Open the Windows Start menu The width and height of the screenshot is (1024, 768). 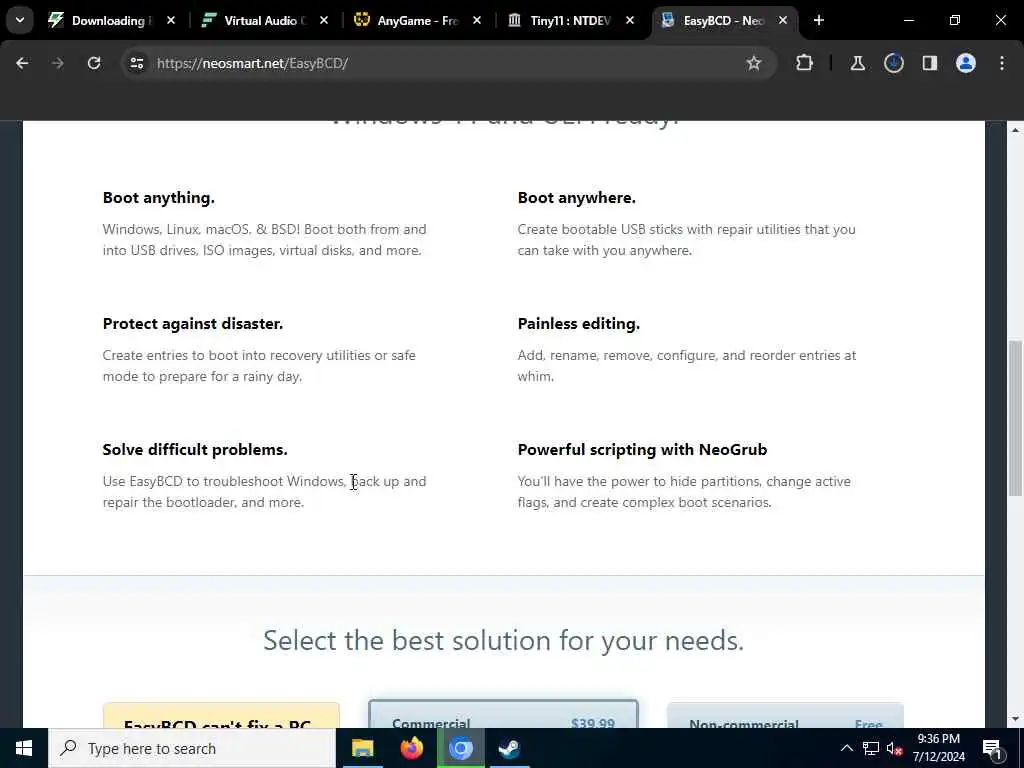click(x=24, y=748)
